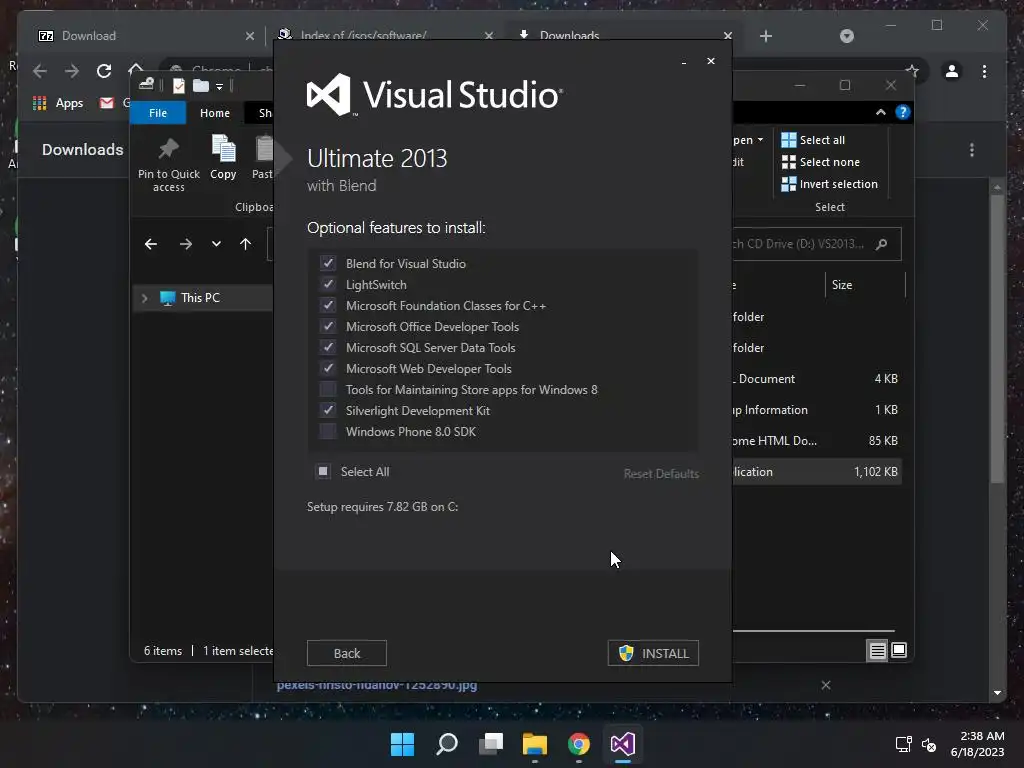Screen dimensions: 1024x768
Task: Open File Explorer from taskbar
Action: point(535,744)
